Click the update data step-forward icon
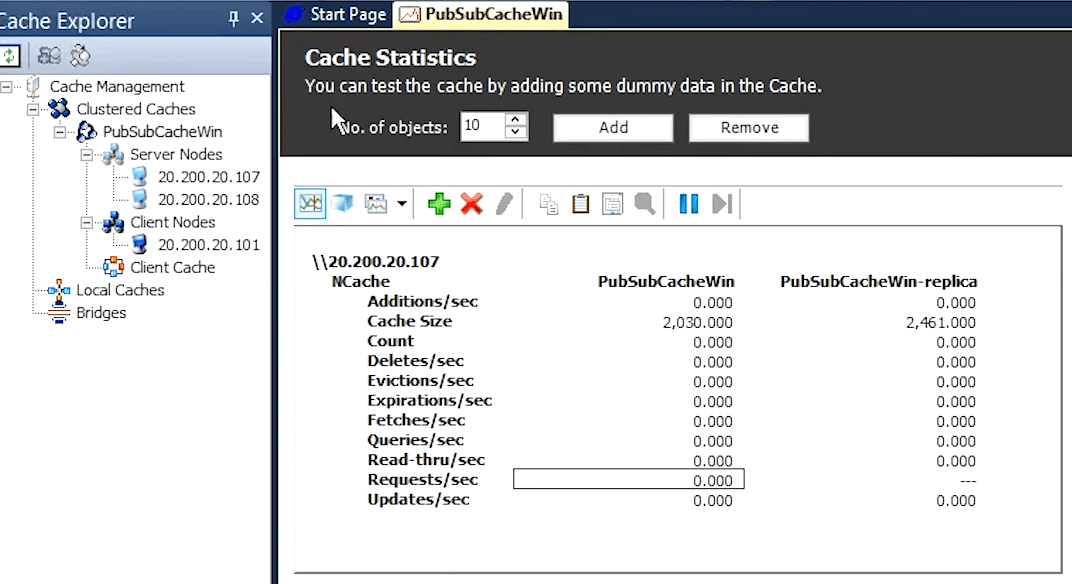Viewport: 1072px width, 584px height. click(x=722, y=204)
